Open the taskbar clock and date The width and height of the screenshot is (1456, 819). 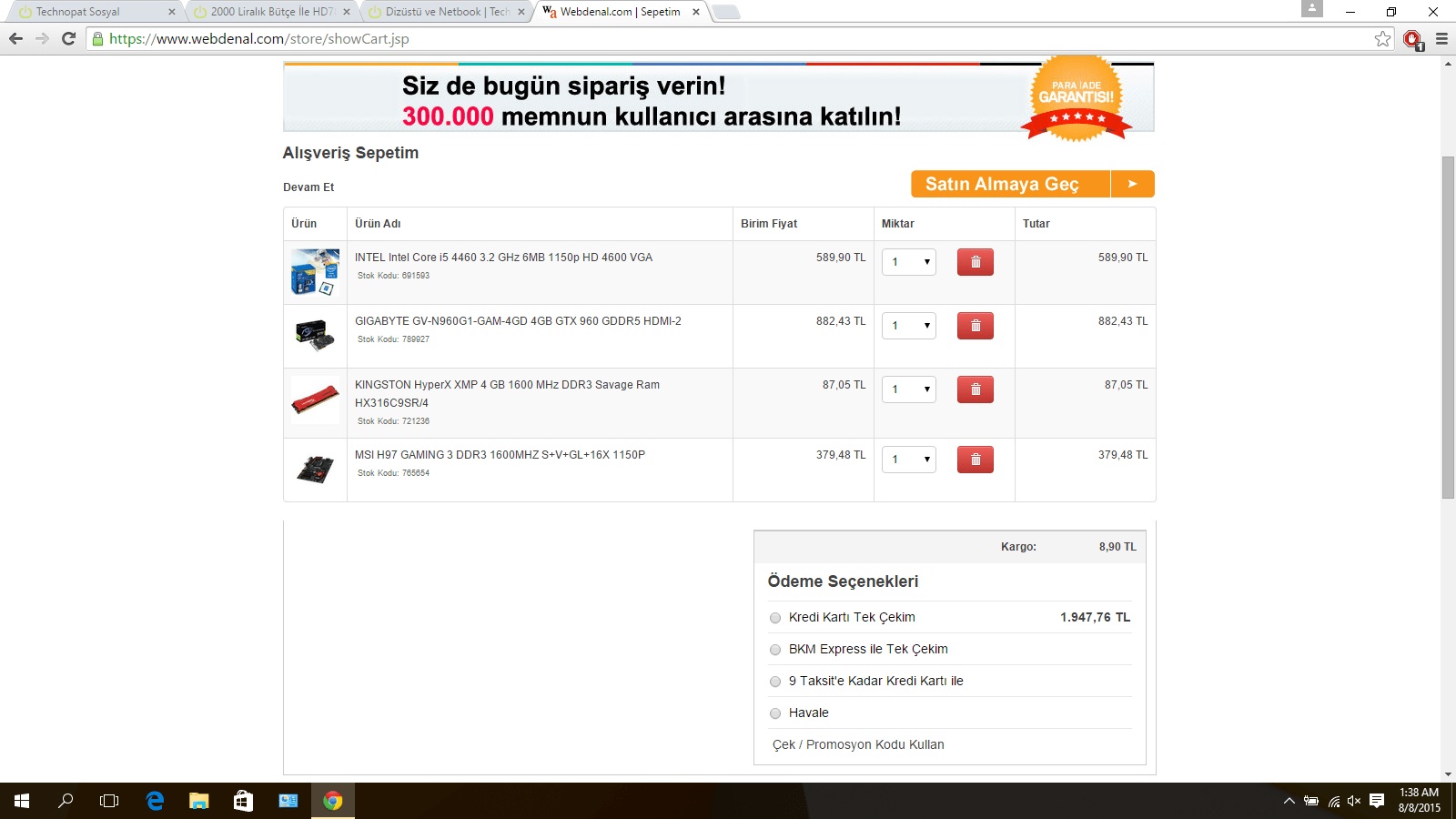[1419, 801]
